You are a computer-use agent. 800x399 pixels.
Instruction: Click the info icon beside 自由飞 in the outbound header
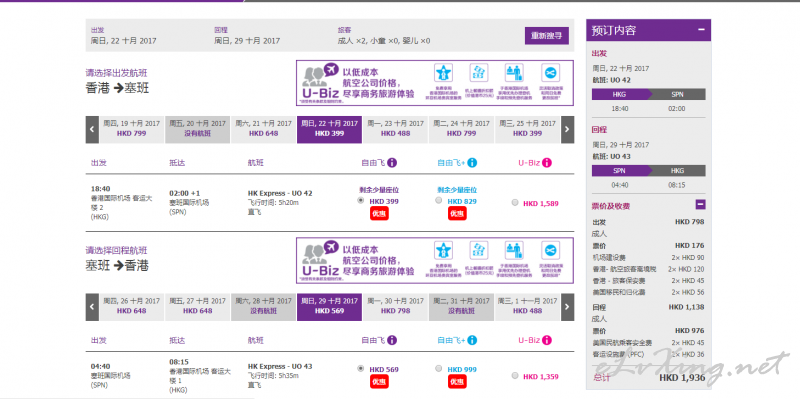tap(392, 163)
